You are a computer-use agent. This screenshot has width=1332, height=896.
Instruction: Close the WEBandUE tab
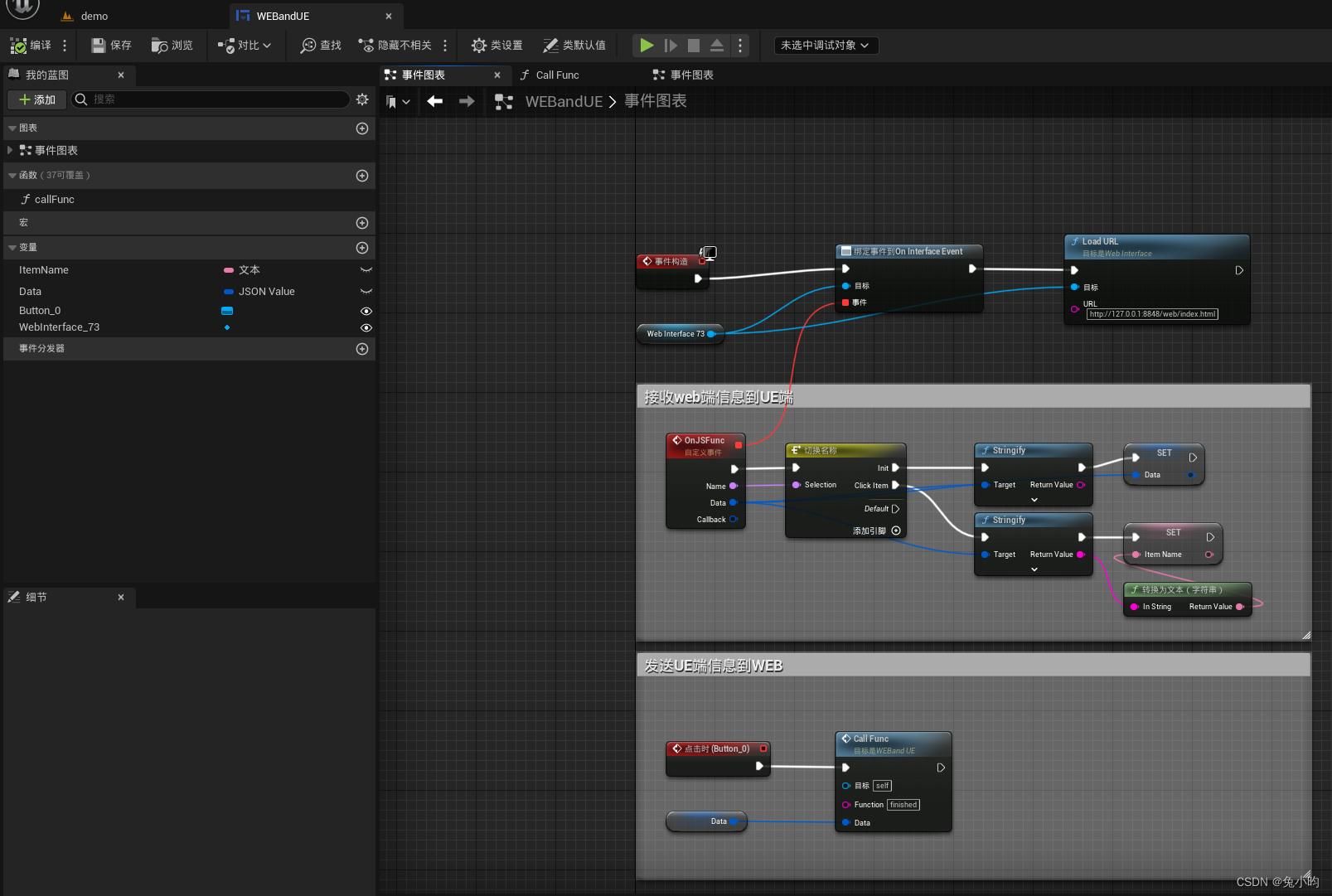[x=389, y=16]
